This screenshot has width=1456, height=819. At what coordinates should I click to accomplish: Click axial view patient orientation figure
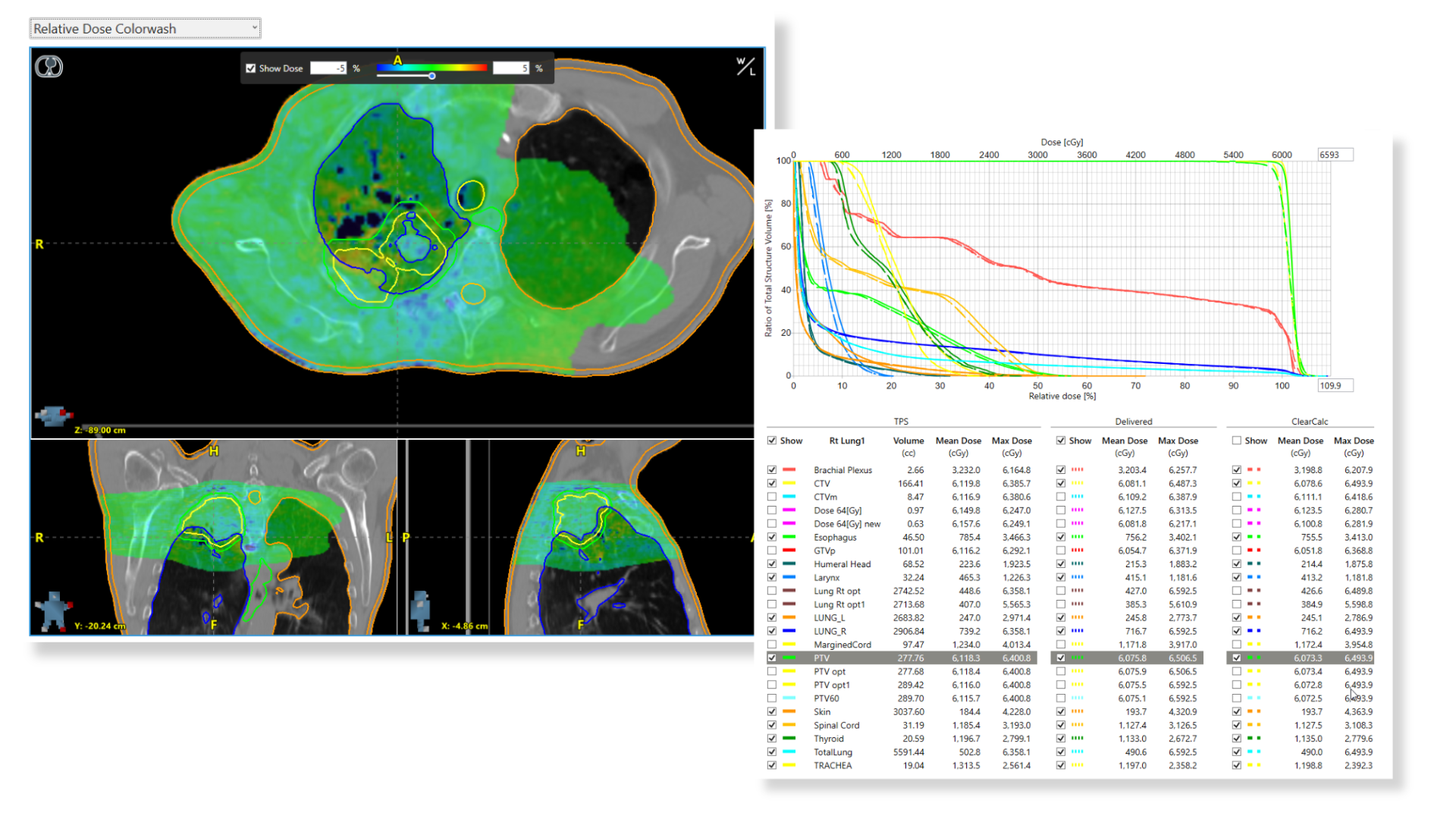point(53,415)
